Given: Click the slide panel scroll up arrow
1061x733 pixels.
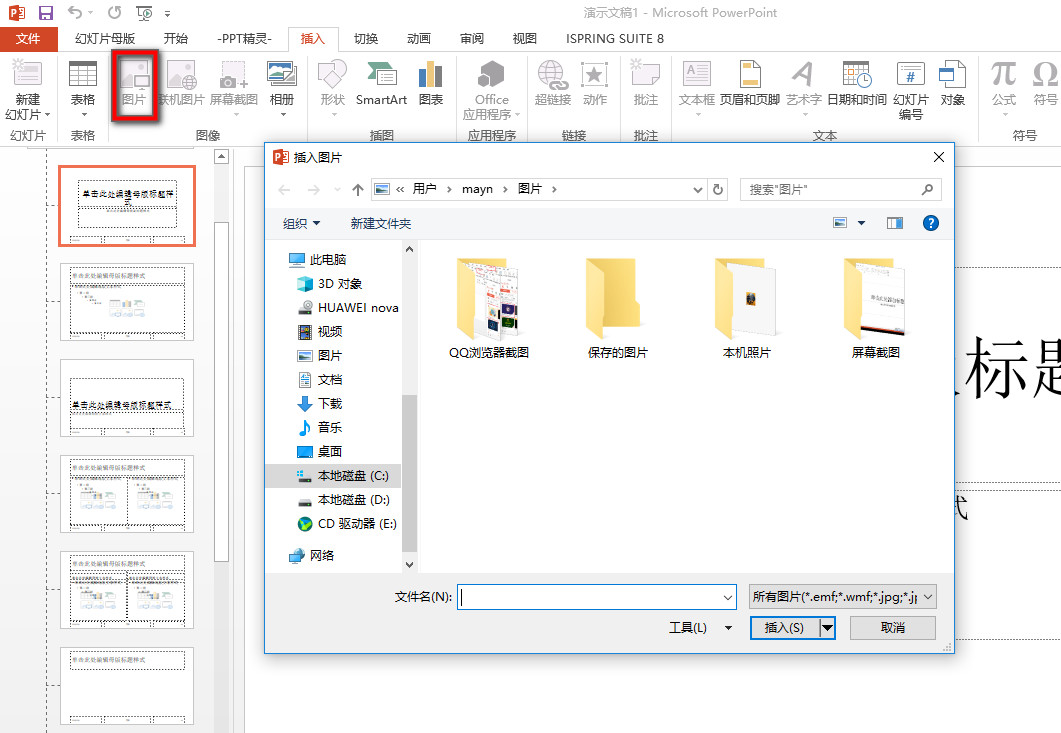Looking at the screenshot, I should click(221, 157).
